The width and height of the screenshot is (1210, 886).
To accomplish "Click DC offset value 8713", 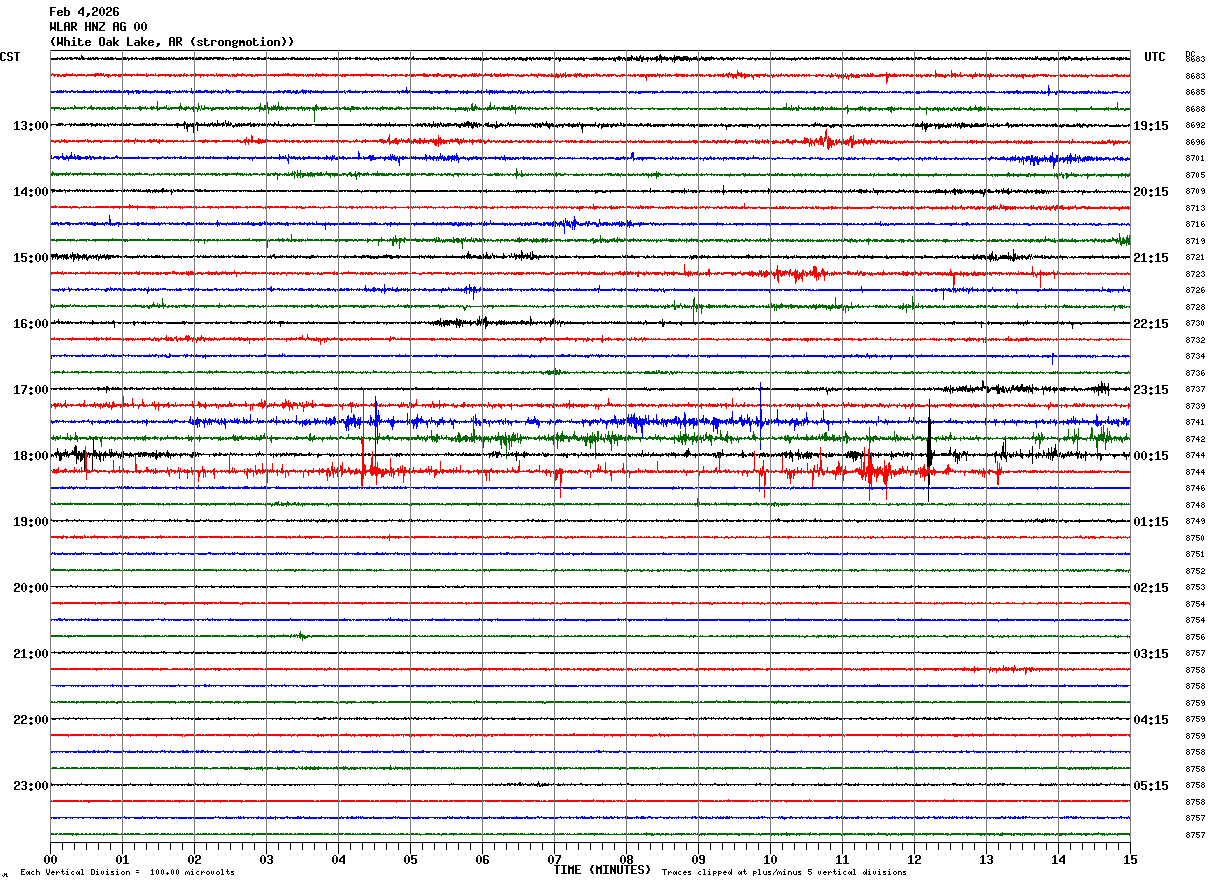I will [x=1195, y=208].
